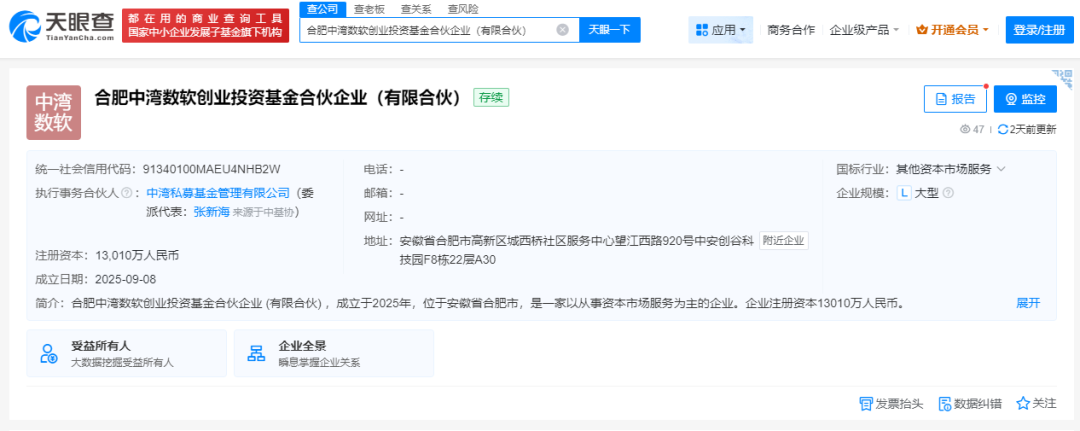Open the 应用 dropdown menu
The width and height of the screenshot is (1080, 431).
720,30
